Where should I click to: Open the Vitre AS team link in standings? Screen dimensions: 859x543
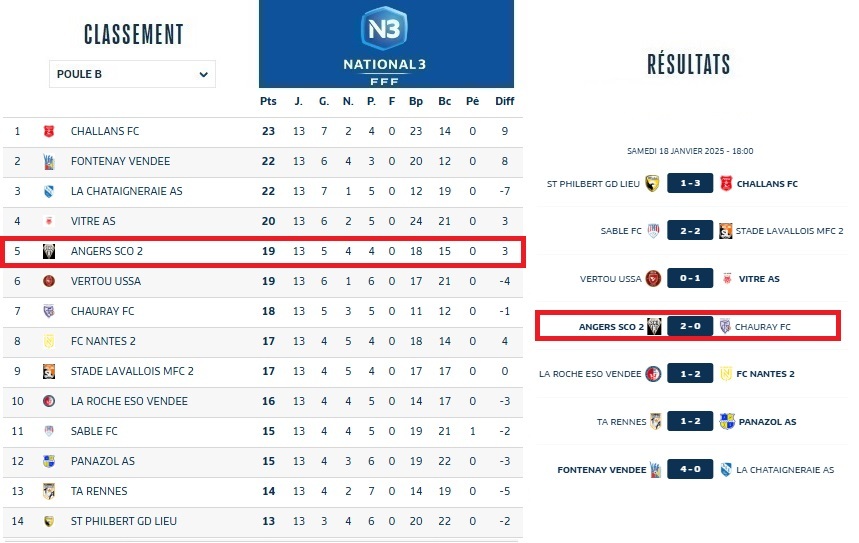click(x=93, y=221)
